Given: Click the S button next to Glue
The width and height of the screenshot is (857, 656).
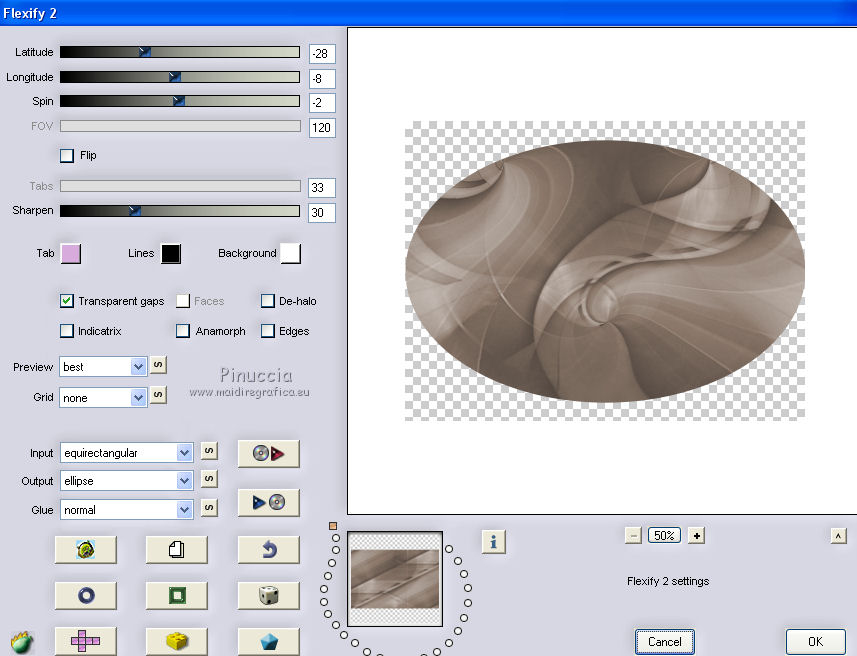Looking at the screenshot, I should (x=209, y=508).
